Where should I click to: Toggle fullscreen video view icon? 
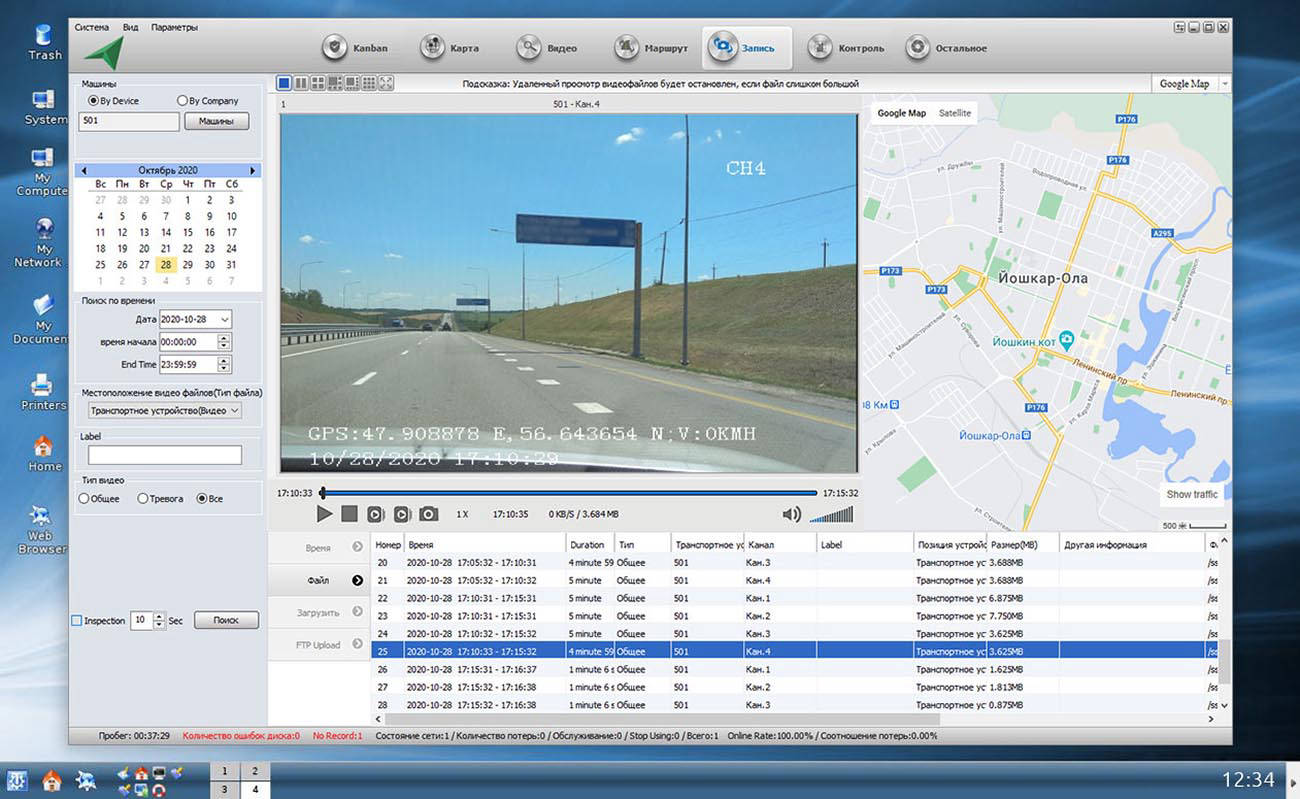(386, 84)
